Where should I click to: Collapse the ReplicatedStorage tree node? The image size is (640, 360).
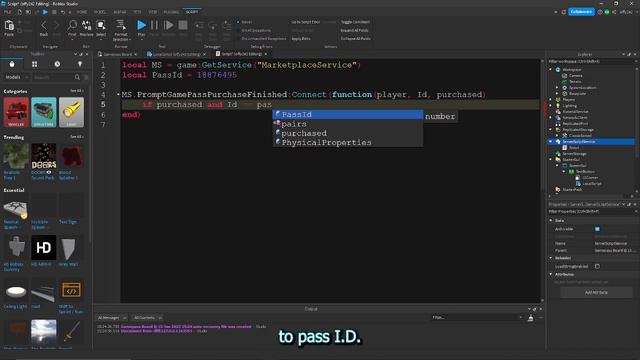click(x=551, y=130)
